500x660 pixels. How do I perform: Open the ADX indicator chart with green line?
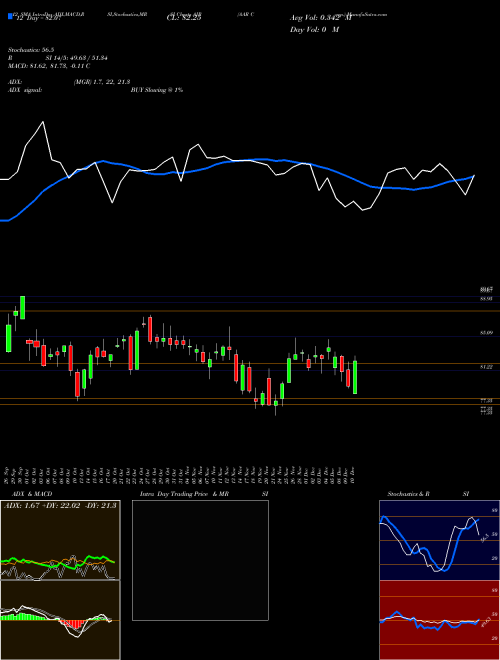click(60, 540)
